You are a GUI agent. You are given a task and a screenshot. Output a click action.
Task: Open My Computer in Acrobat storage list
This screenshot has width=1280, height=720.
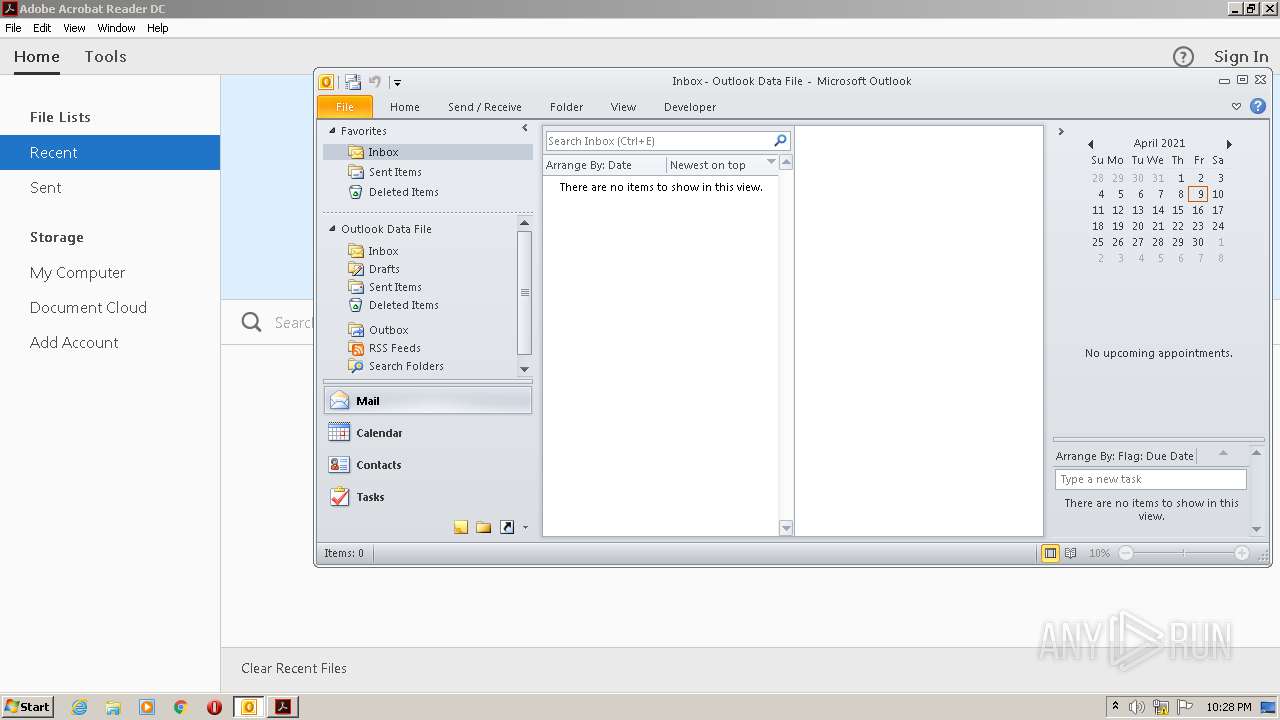tap(77, 272)
